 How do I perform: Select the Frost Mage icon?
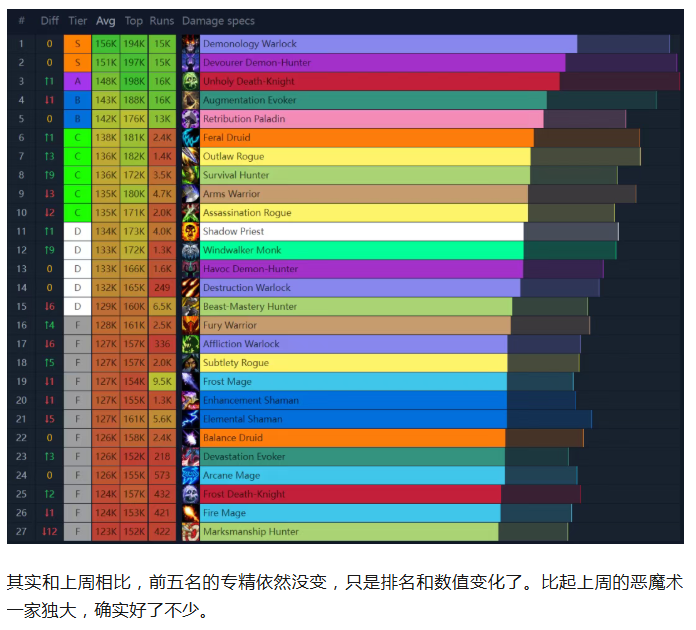(190, 382)
